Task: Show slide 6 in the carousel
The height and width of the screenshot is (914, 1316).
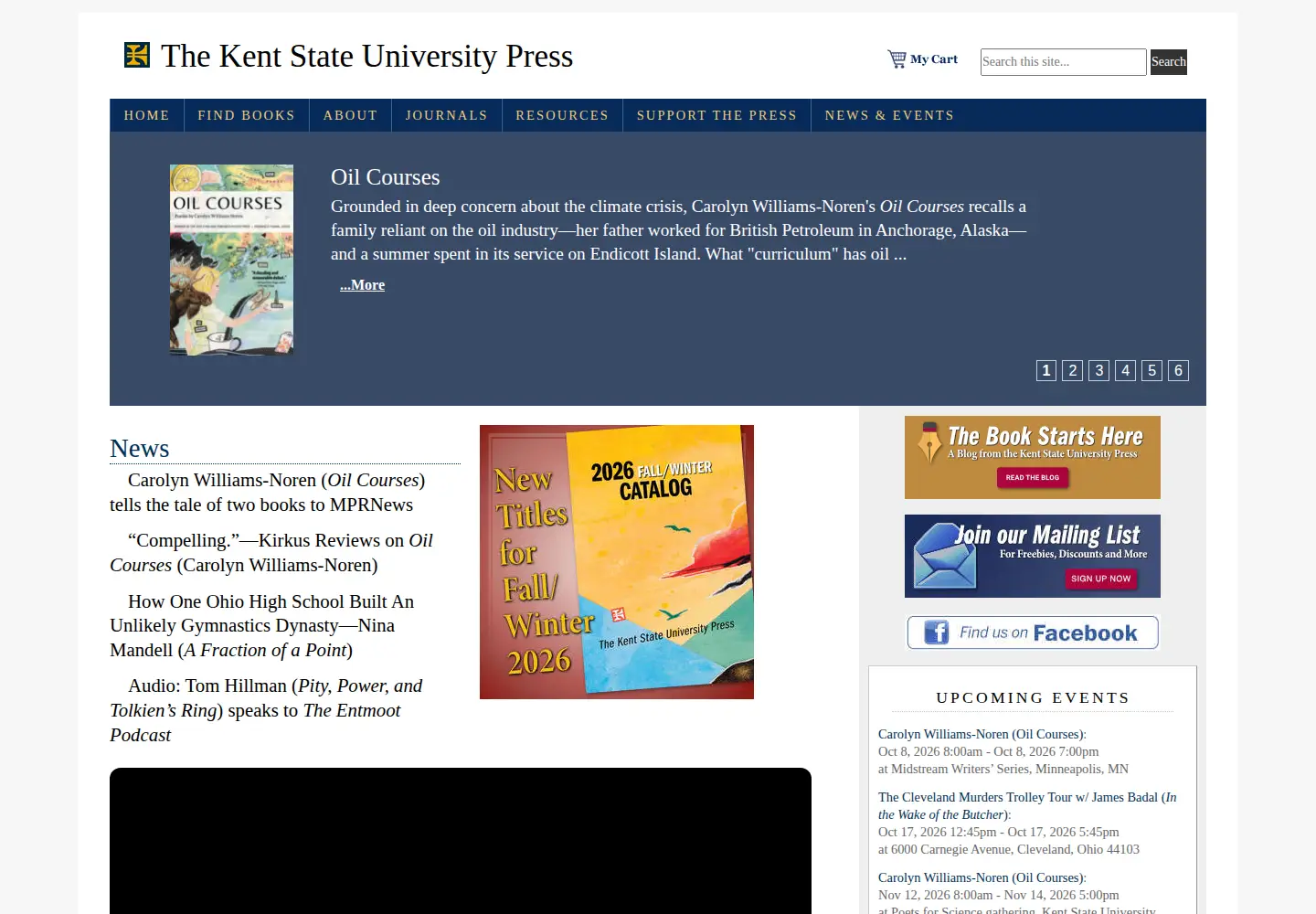Action: 1179,370
